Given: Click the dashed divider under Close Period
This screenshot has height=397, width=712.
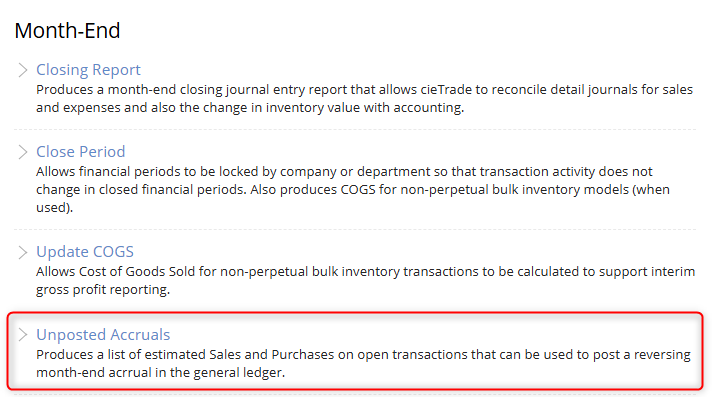Looking at the screenshot, I should (x=355, y=229).
